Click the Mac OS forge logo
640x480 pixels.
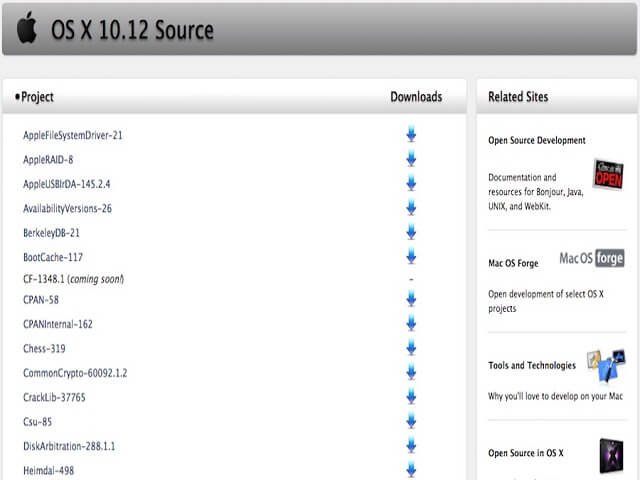tap(591, 258)
